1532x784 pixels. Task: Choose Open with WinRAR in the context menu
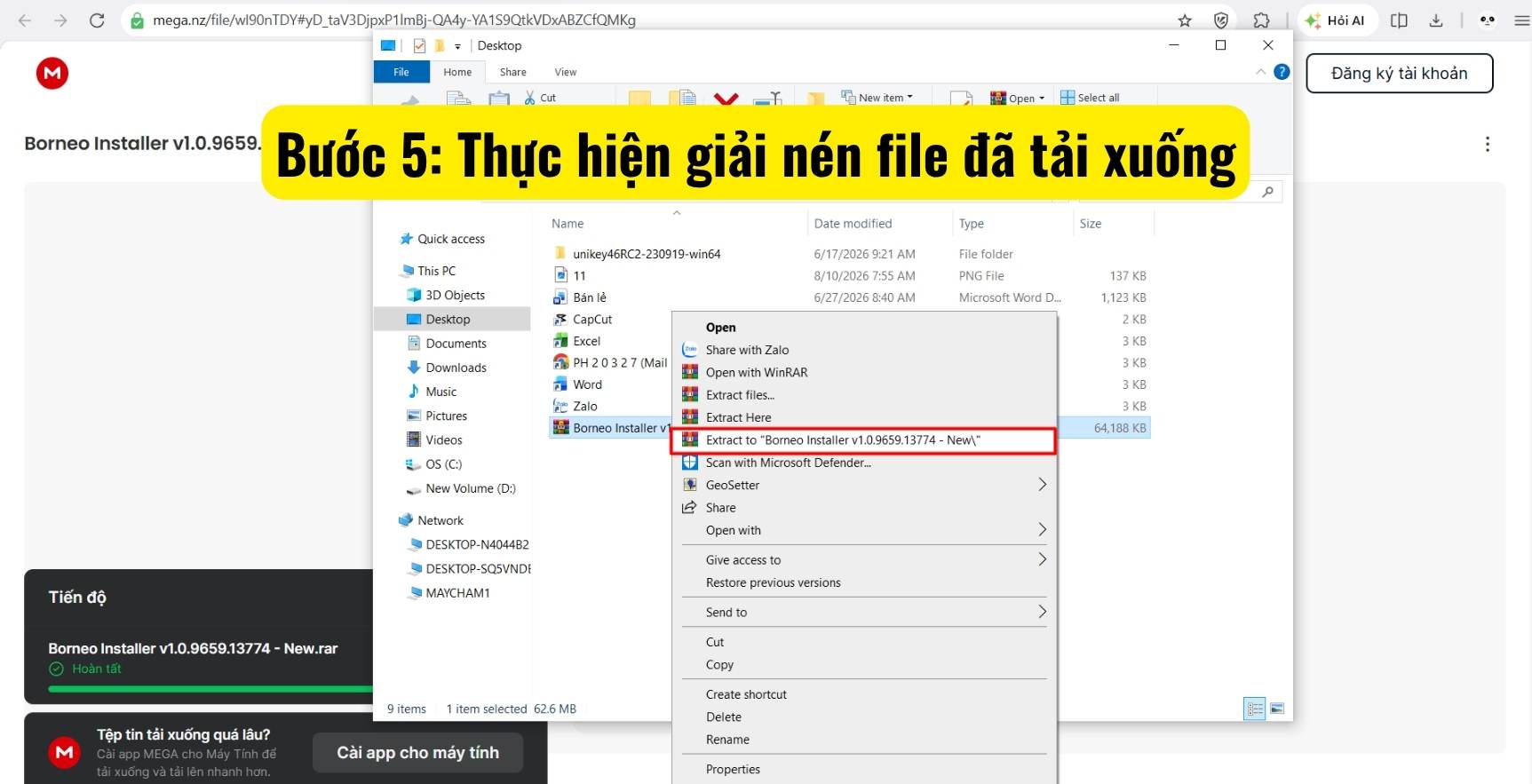[x=864, y=372]
